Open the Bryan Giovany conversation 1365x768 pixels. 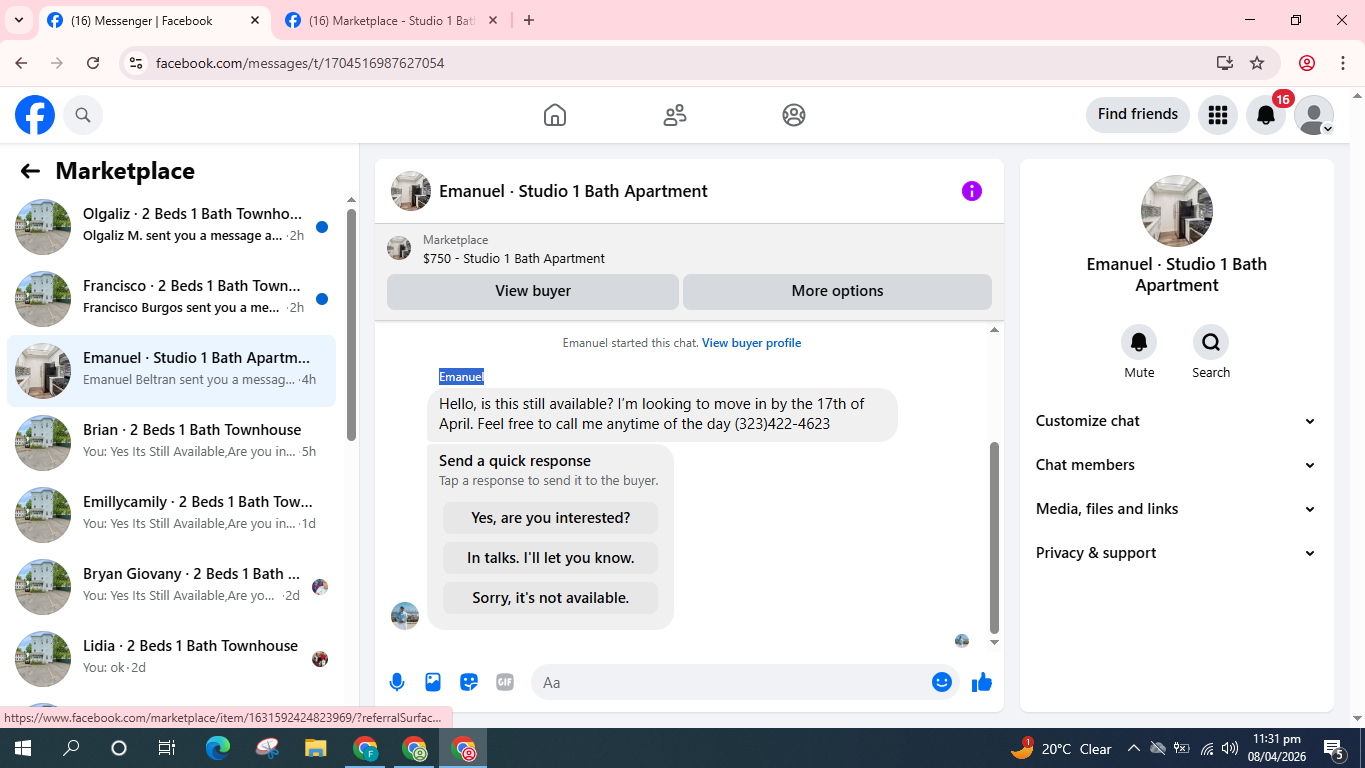pos(172,587)
